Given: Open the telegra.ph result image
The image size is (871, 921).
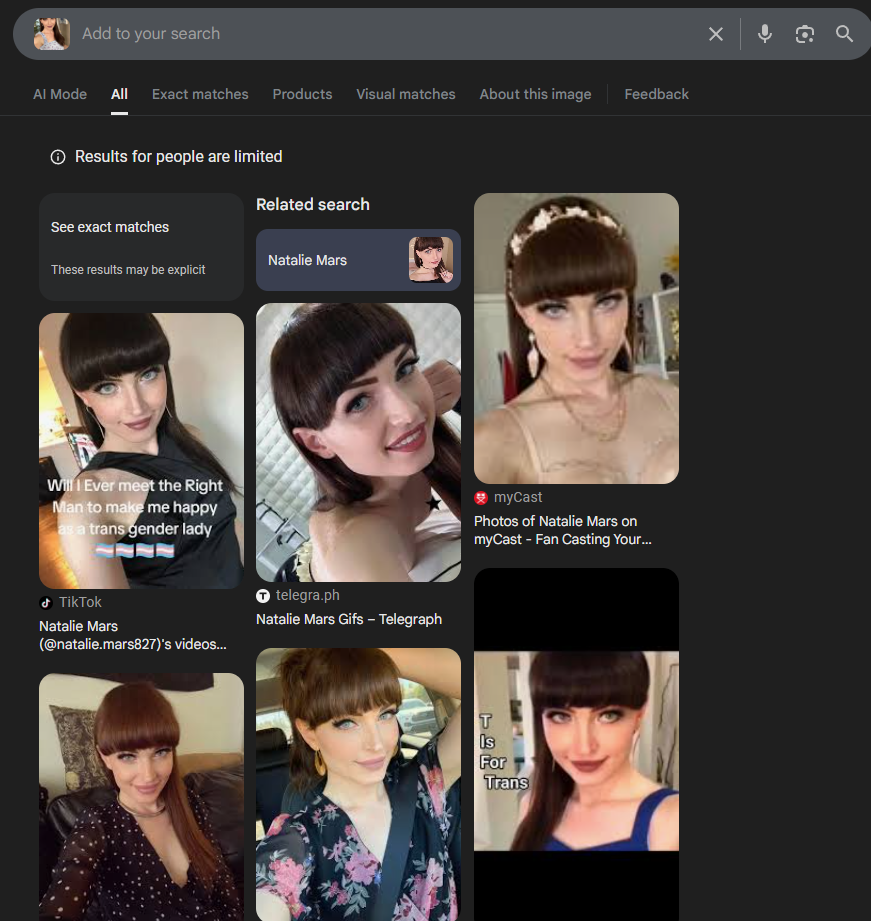Looking at the screenshot, I should (358, 442).
